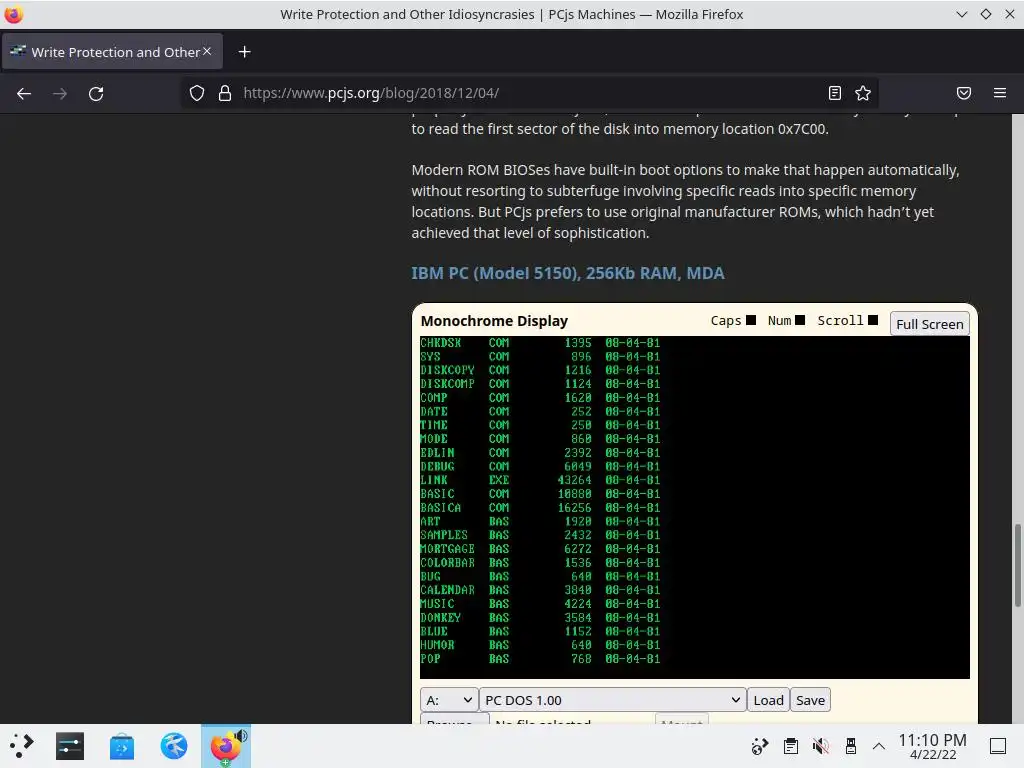The height and width of the screenshot is (768, 1024).
Task: Click the POP BAS listing row
Action: 540,658
